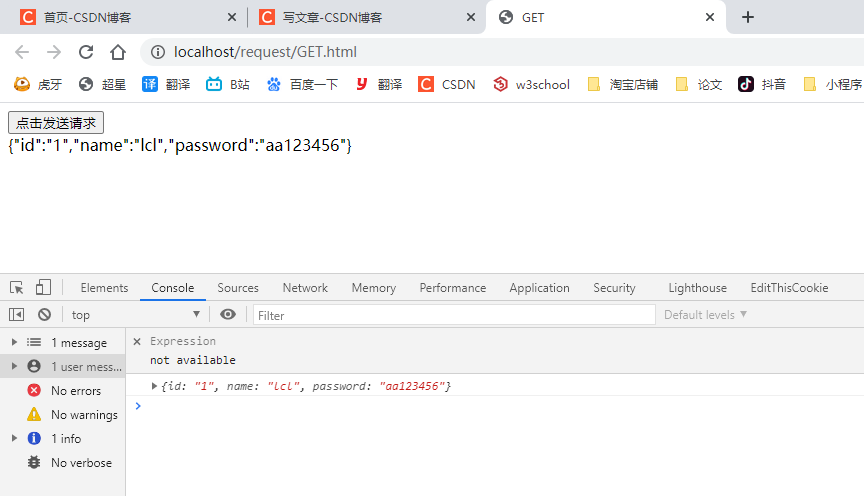Open the Lighthouse DevTools tab
Screen dimensions: 864x496
[x=698, y=288]
